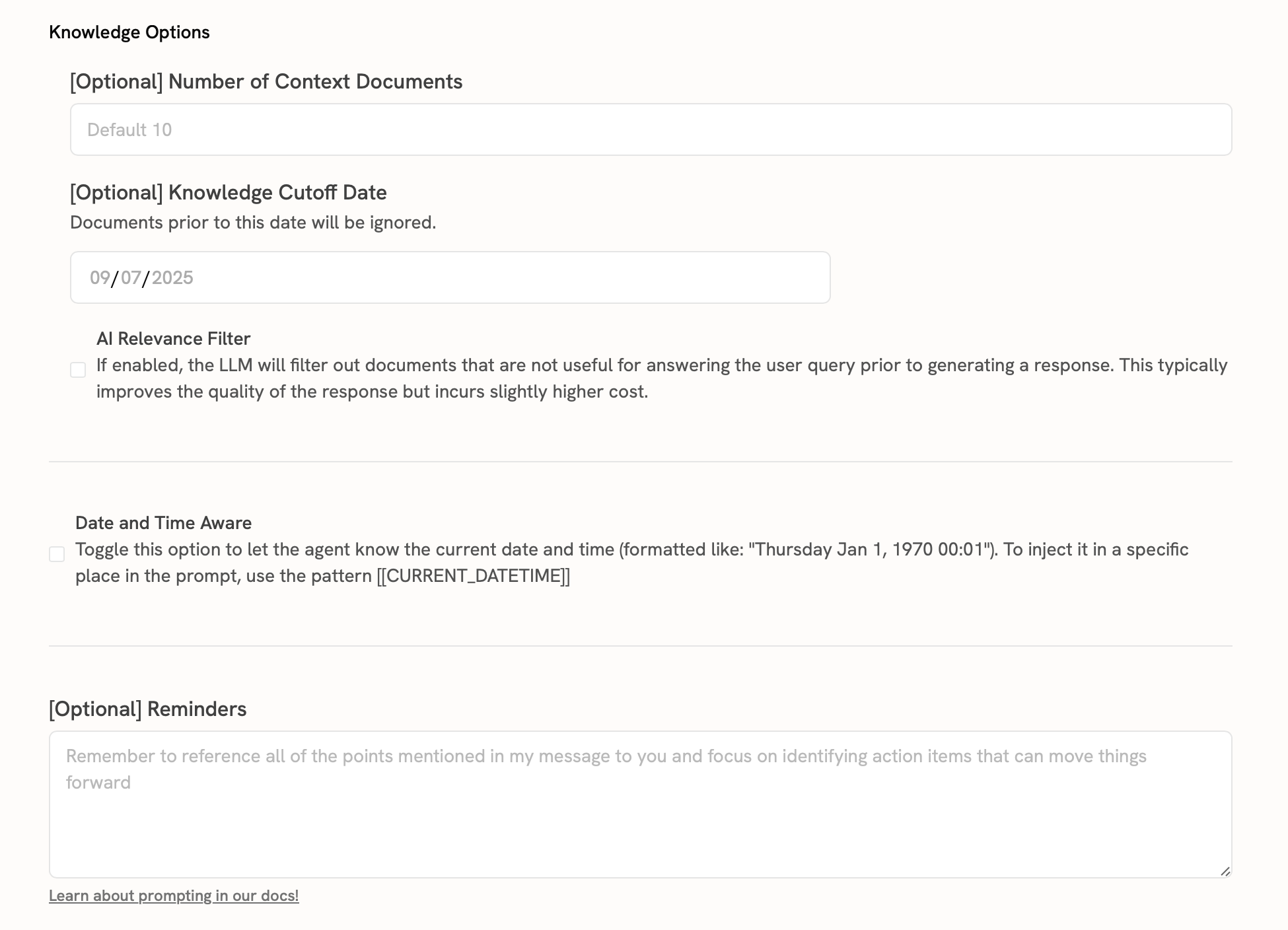Enable the AI Relevance Filter checkbox
The height and width of the screenshot is (930, 1288).
click(78, 370)
